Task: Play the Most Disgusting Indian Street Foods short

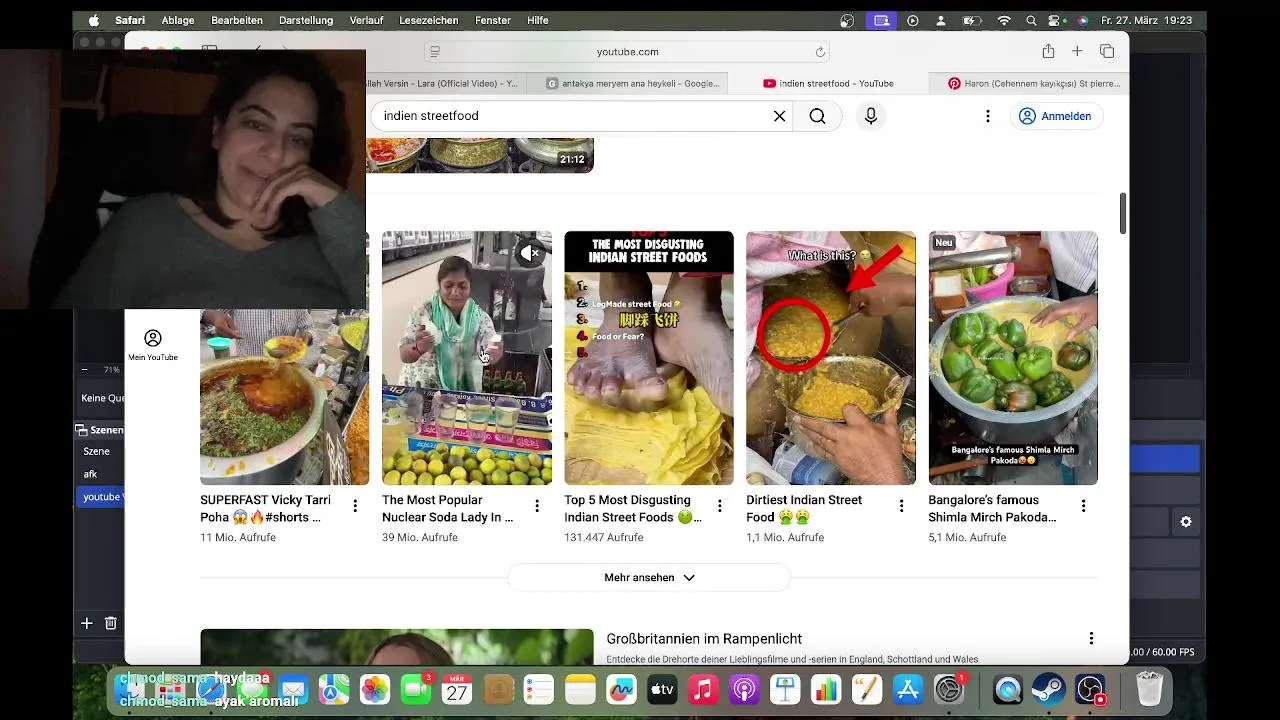Action: [649, 358]
